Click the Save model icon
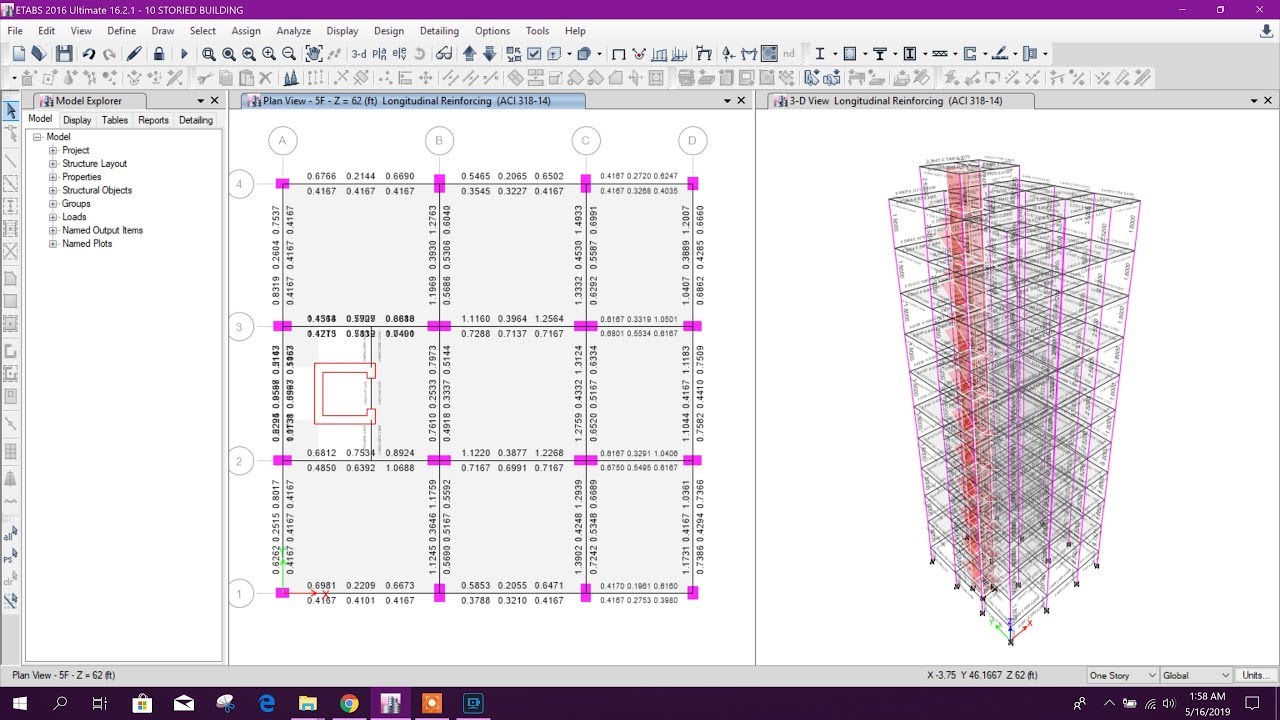 coord(62,53)
